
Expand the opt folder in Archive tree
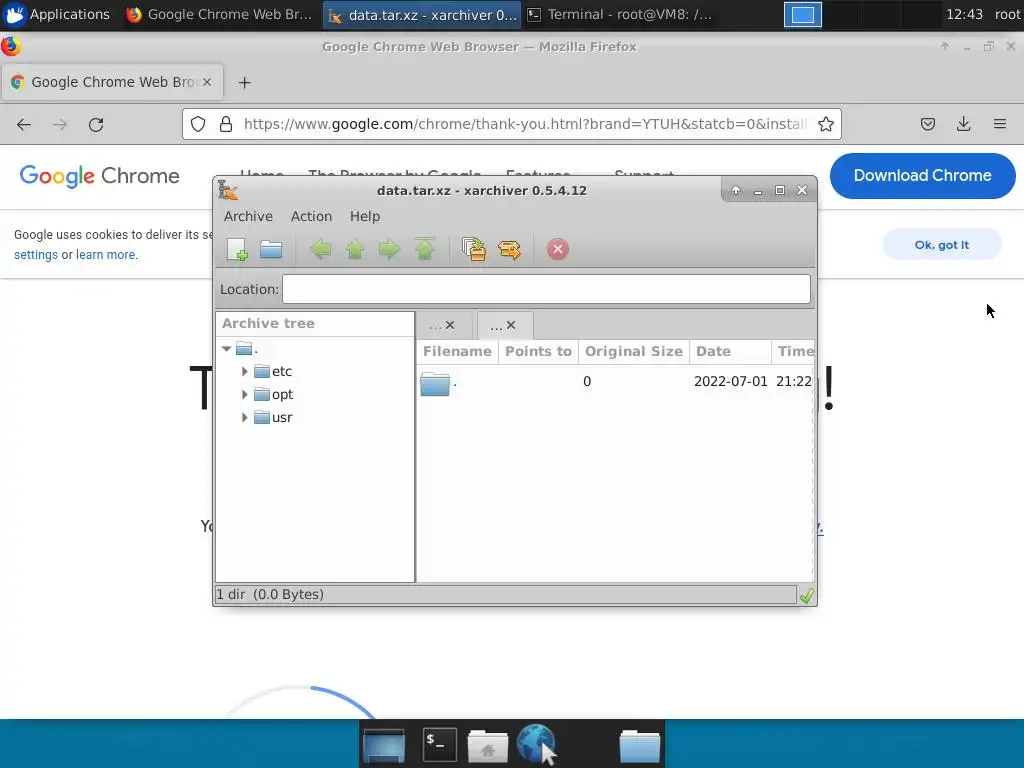point(244,394)
